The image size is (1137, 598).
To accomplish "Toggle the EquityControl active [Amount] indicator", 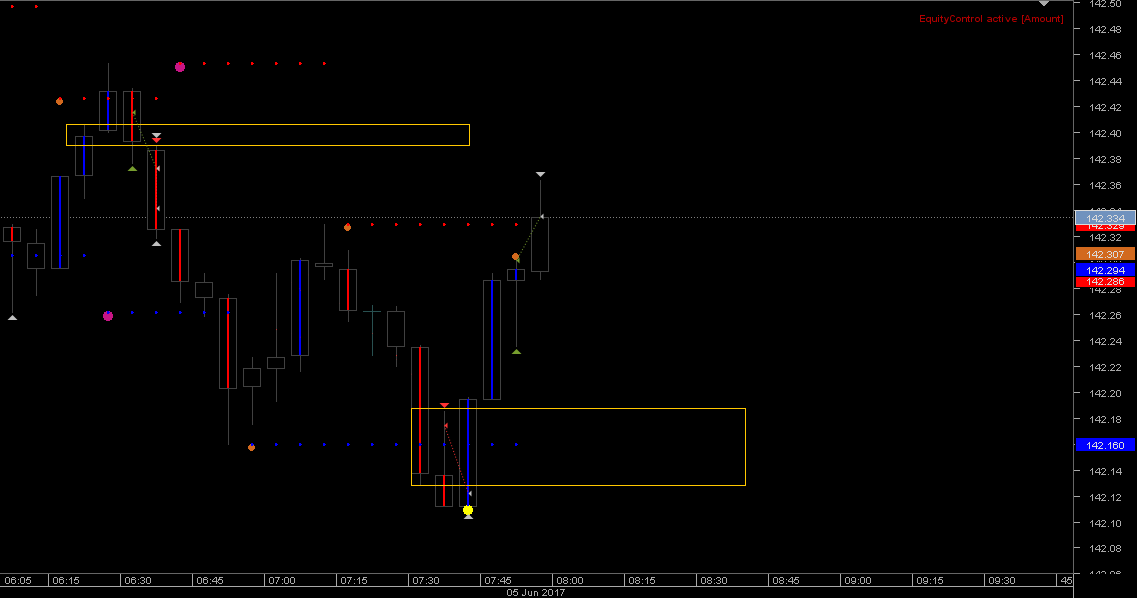I will (991, 18).
